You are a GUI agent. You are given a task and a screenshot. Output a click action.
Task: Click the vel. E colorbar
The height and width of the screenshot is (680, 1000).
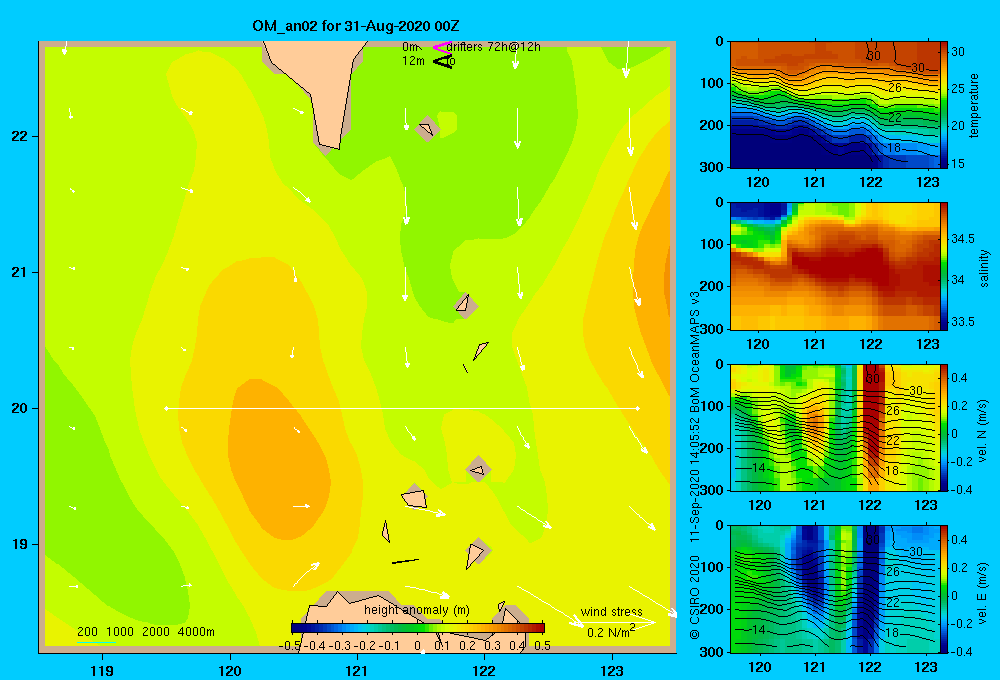(944, 589)
